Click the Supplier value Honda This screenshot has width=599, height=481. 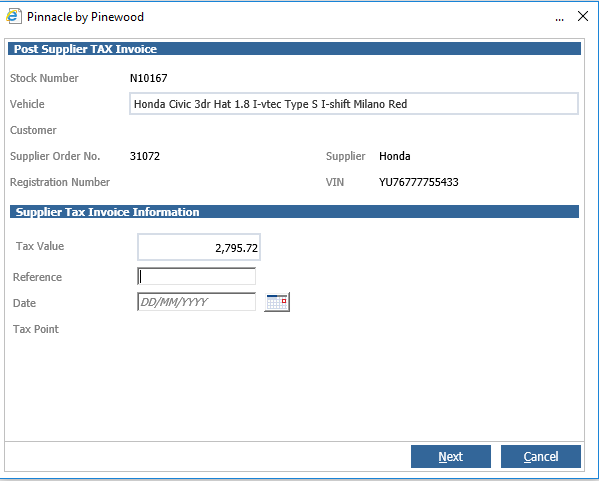click(395, 156)
